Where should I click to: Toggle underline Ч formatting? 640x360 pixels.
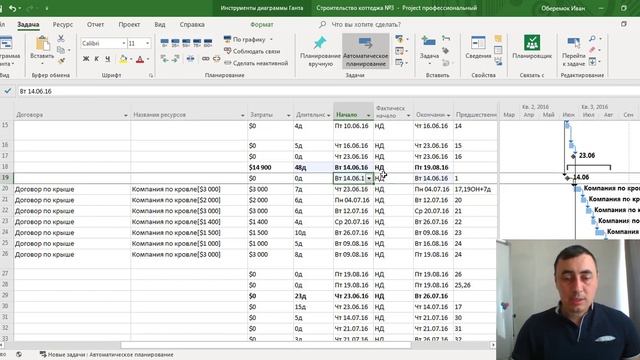[x=107, y=59]
